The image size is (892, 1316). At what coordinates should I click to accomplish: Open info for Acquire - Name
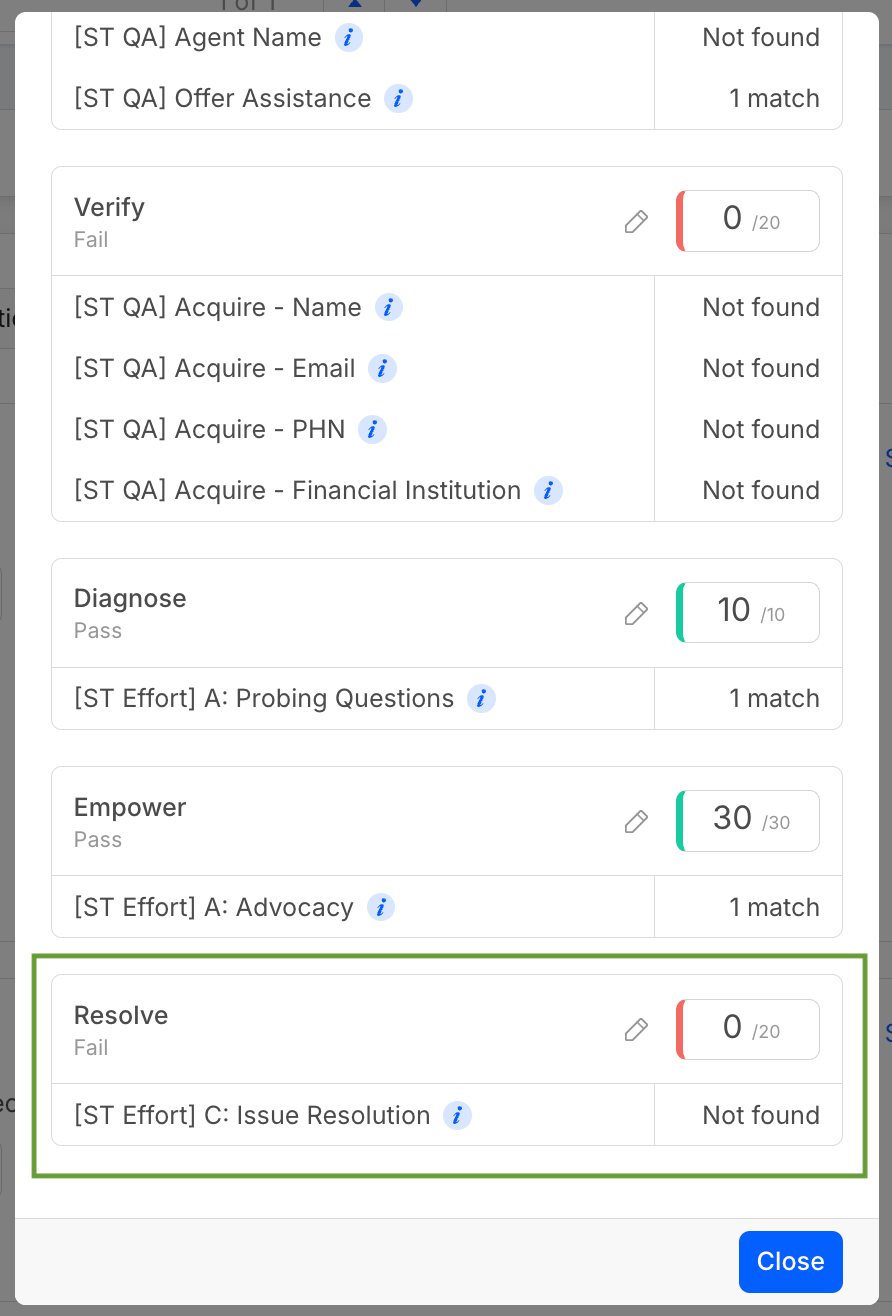point(388,307)
